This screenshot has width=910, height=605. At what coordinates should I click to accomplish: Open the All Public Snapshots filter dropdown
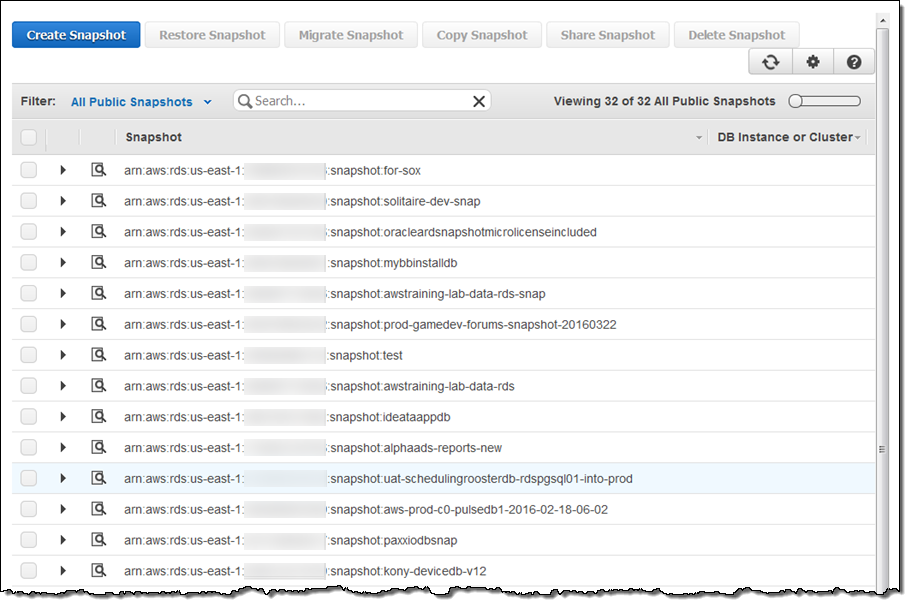(x=141, y=102)
